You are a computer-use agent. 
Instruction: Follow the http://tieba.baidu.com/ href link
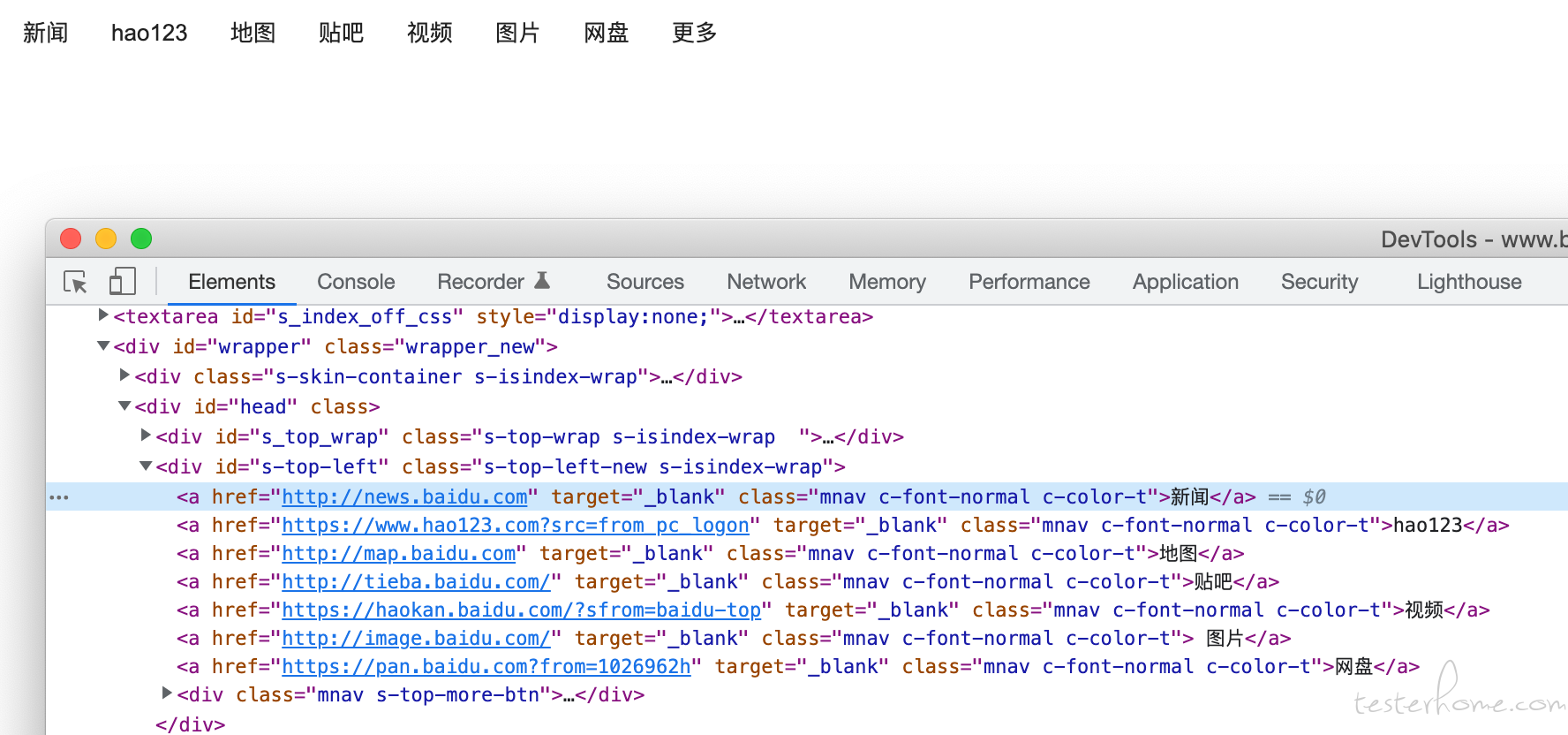pos(416,582)
